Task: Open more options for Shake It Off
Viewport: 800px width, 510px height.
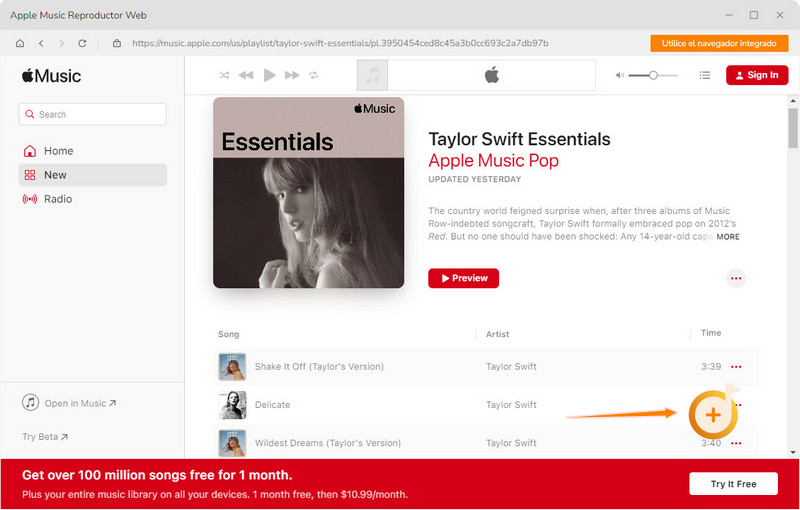Action: coord(736,367)
